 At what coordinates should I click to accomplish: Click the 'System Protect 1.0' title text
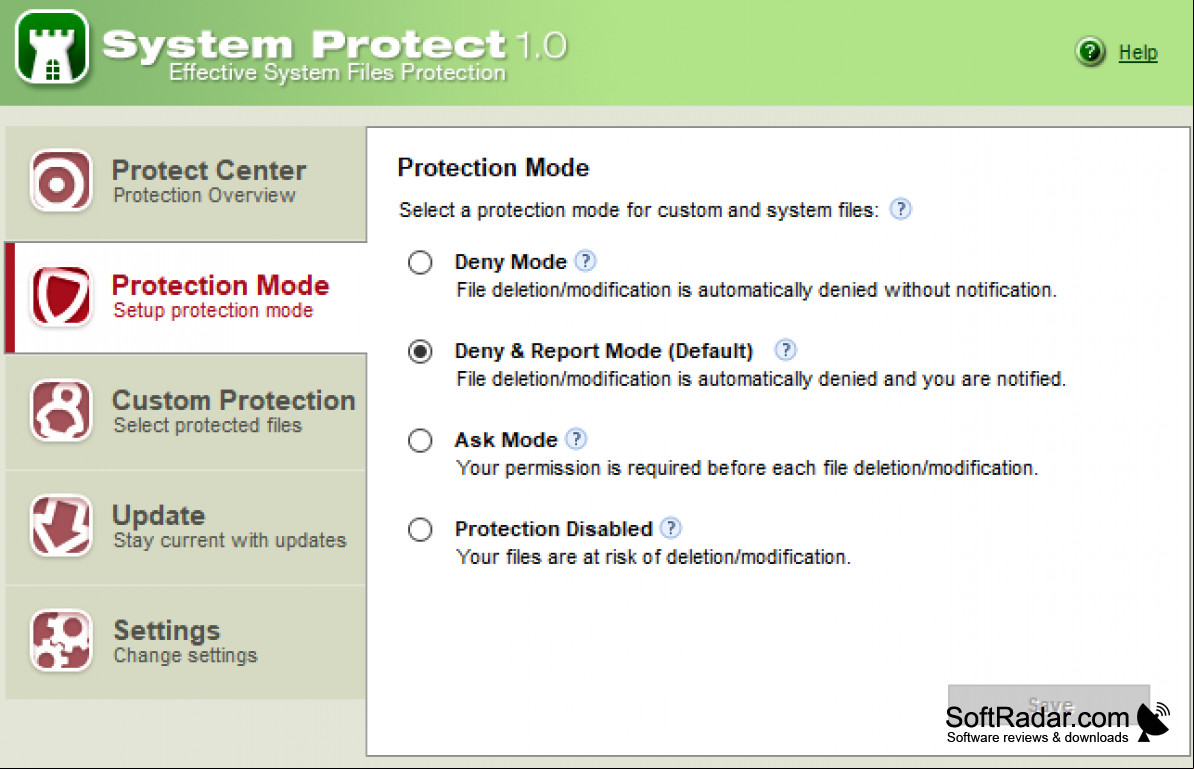coord(335,44)
